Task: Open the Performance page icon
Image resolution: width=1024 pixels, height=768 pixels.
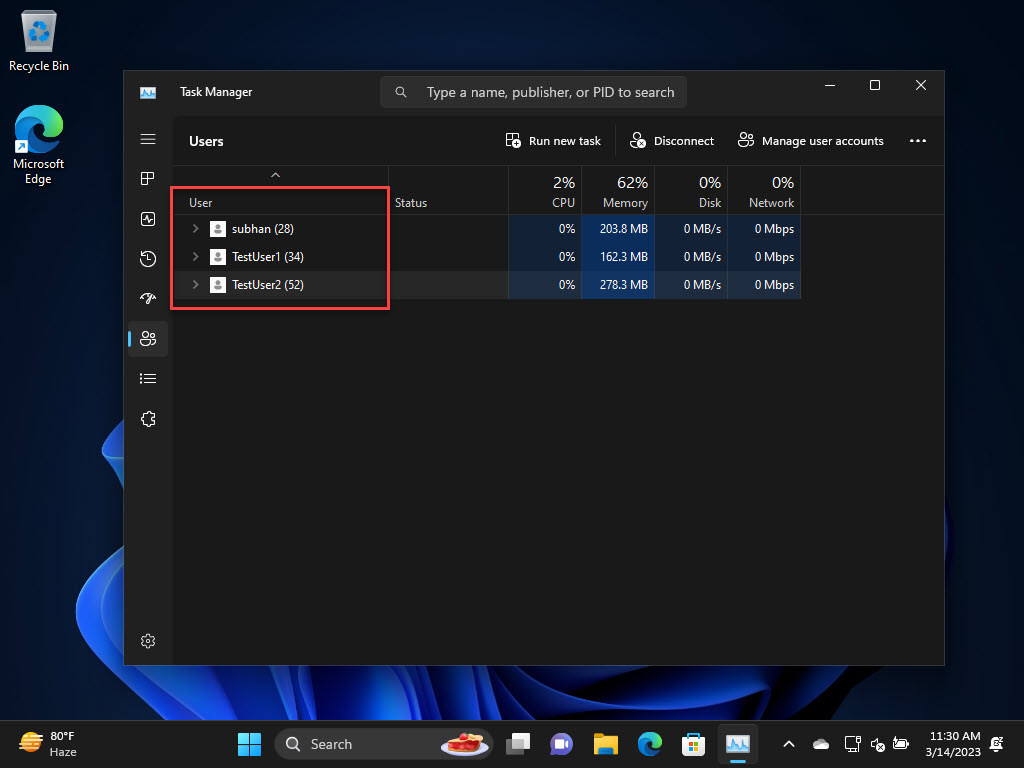Action: (148, 219)
